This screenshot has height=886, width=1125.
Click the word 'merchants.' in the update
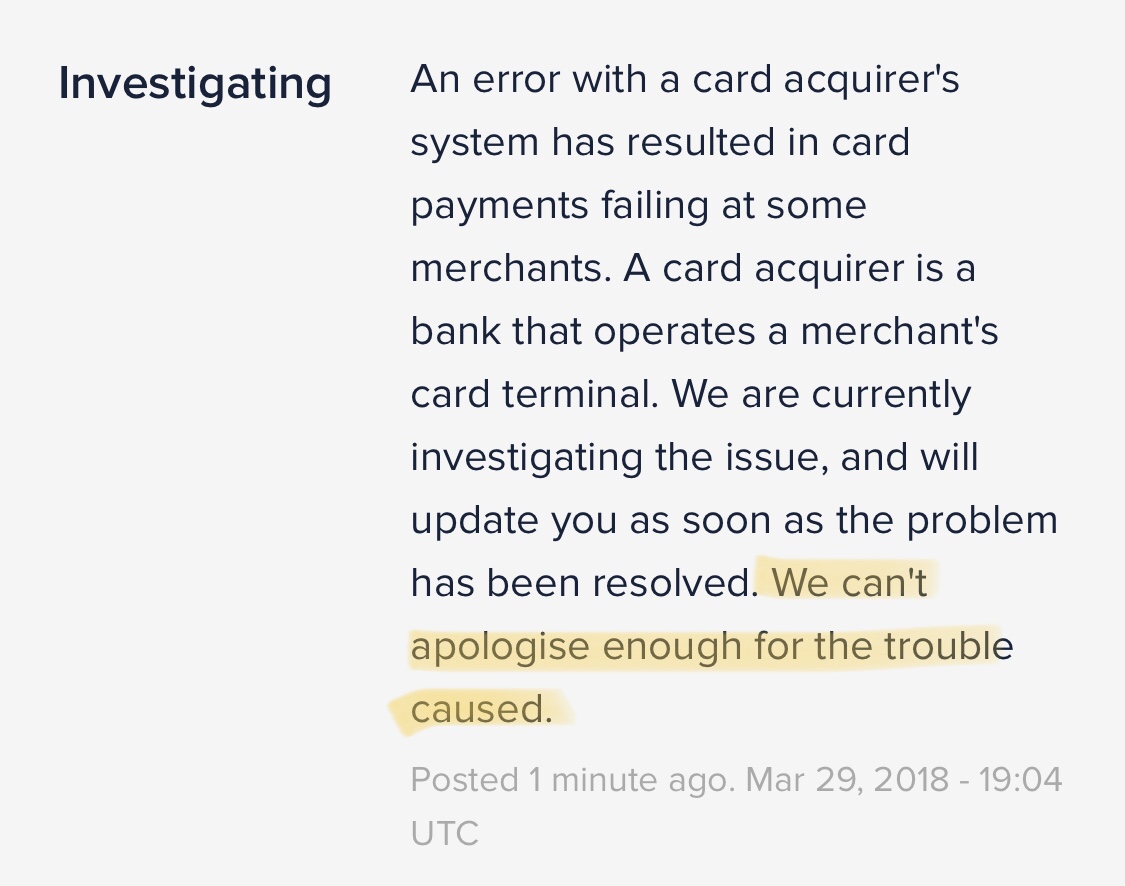pos(511,269)
